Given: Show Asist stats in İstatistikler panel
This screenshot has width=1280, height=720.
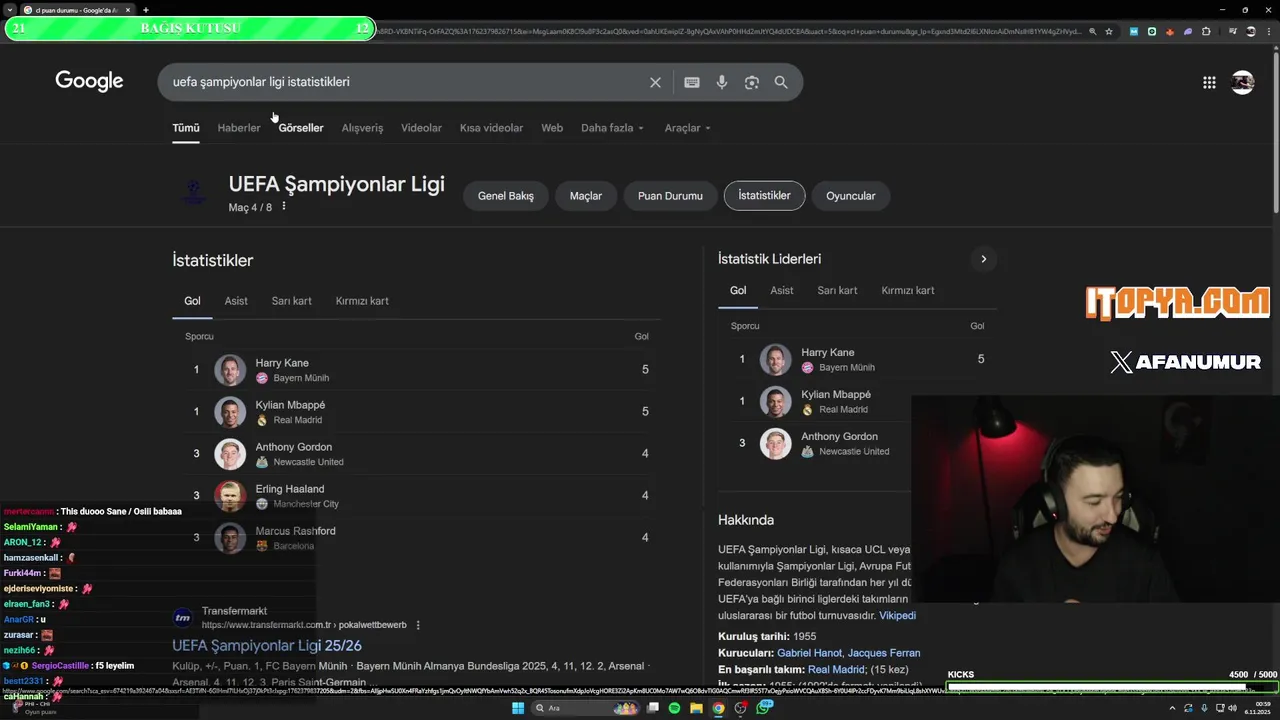Looking at the screenshot, I should click(236, 301).
